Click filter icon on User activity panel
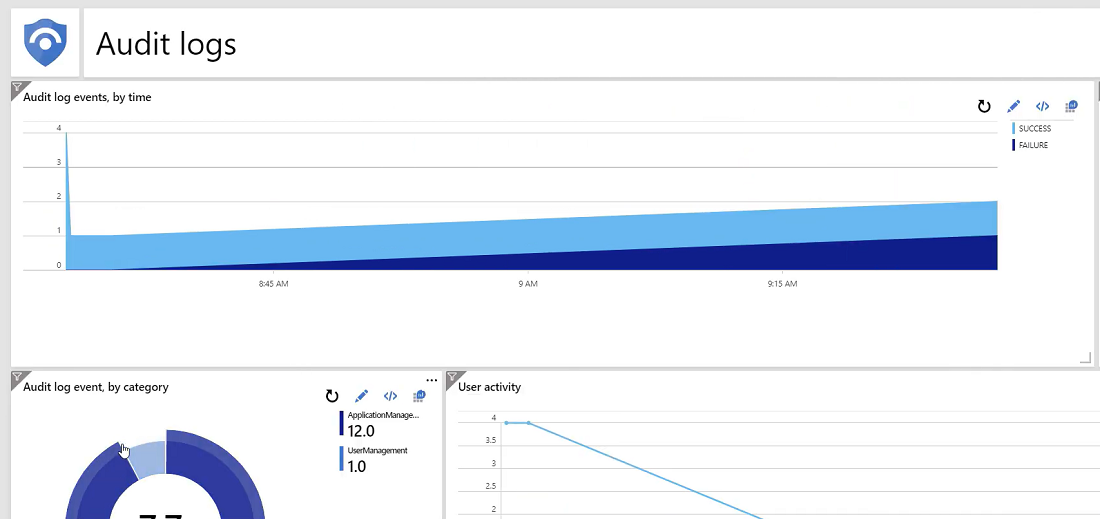The width and height of the screenshot is (1100, 519). [x=452, y=377]
